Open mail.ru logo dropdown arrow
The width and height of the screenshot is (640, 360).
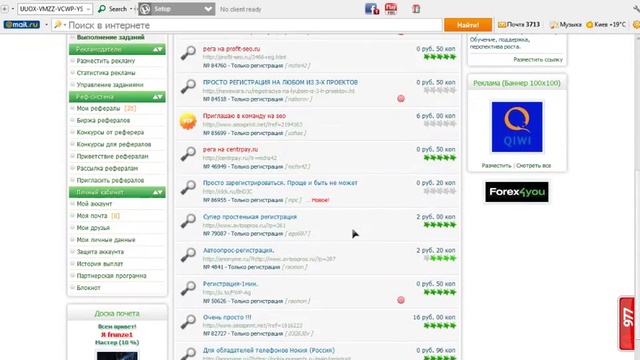click(x=46, y=24)
